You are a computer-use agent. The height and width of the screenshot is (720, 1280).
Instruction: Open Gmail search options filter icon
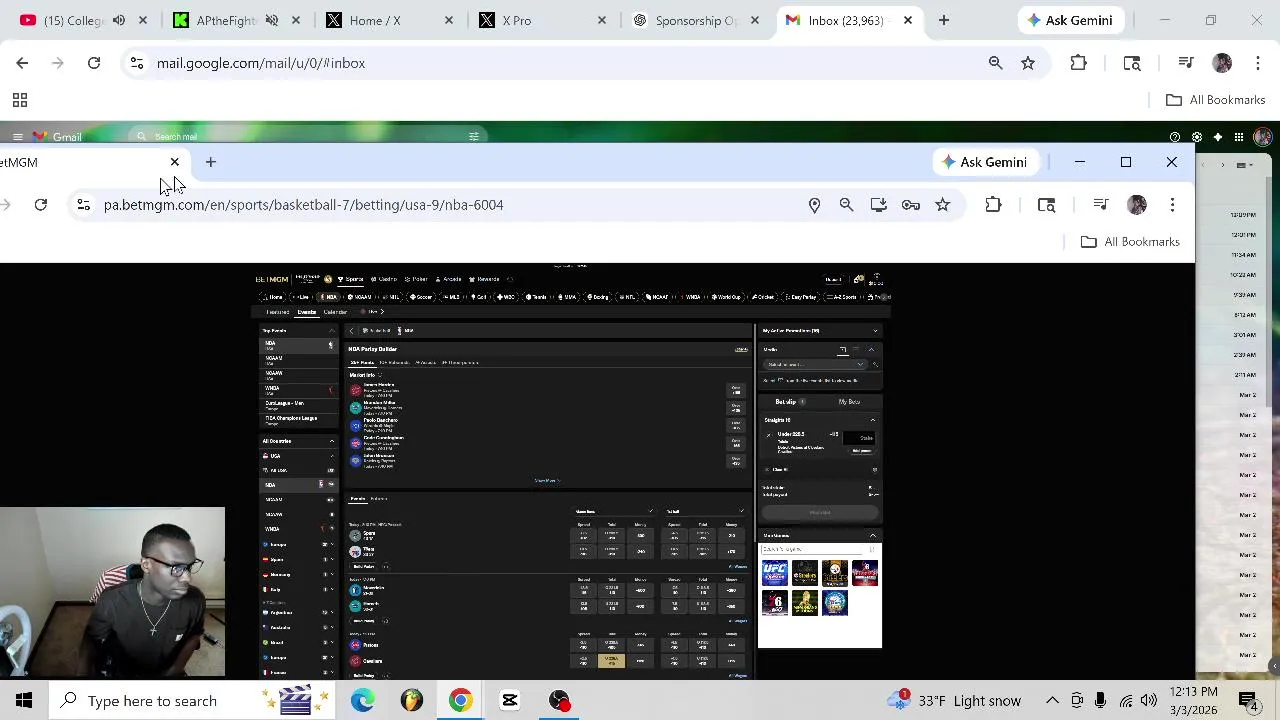pyautogui.click(x=474, y=137)
